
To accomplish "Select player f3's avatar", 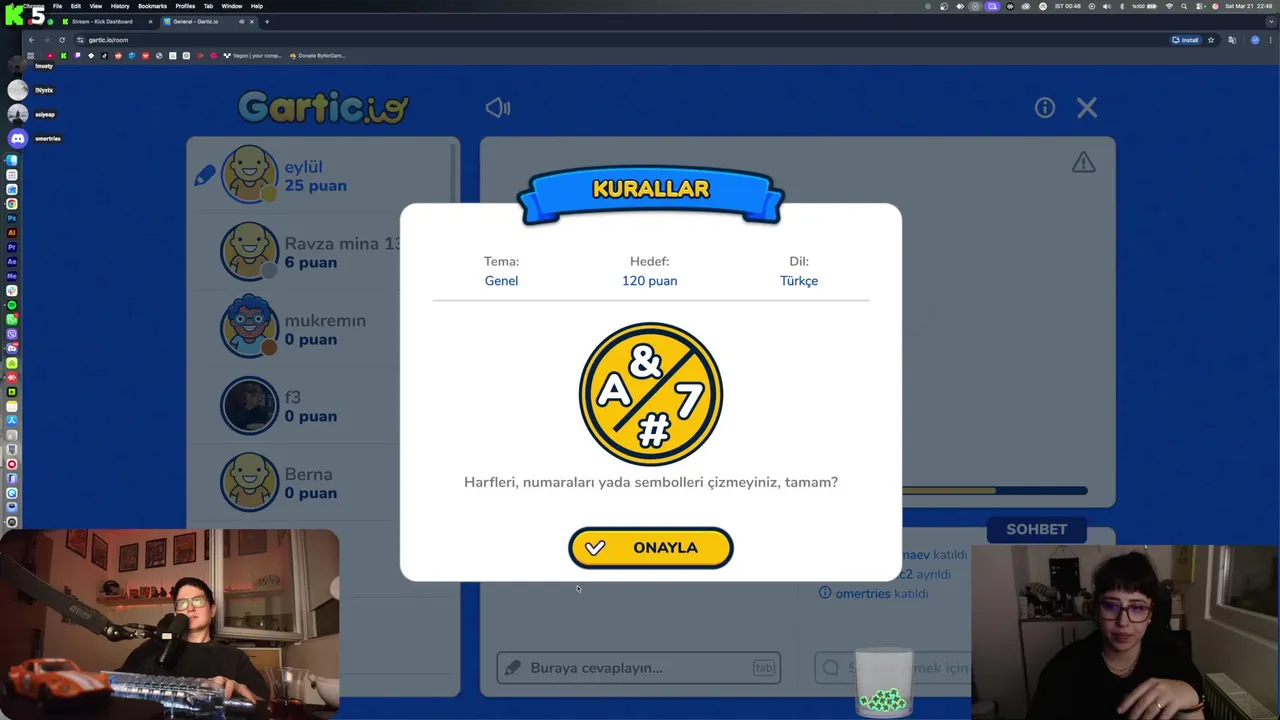I will [249, 405].
